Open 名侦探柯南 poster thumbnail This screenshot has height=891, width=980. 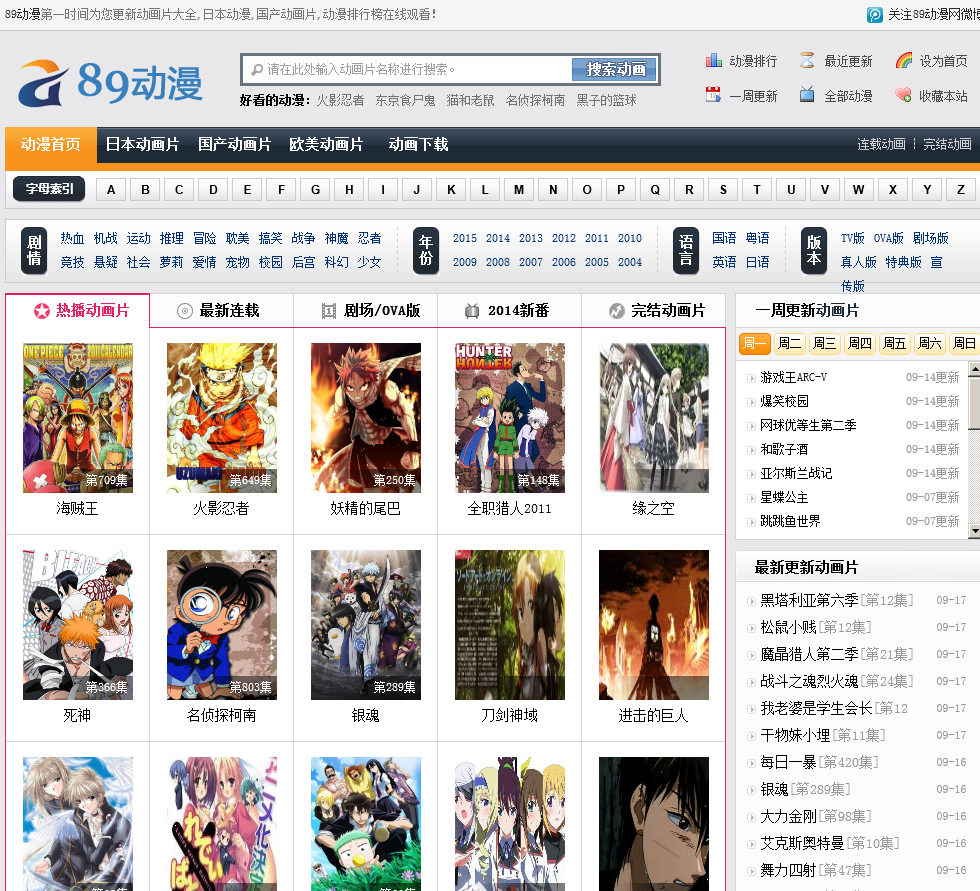pyautogui.click(x=222, y=625)
